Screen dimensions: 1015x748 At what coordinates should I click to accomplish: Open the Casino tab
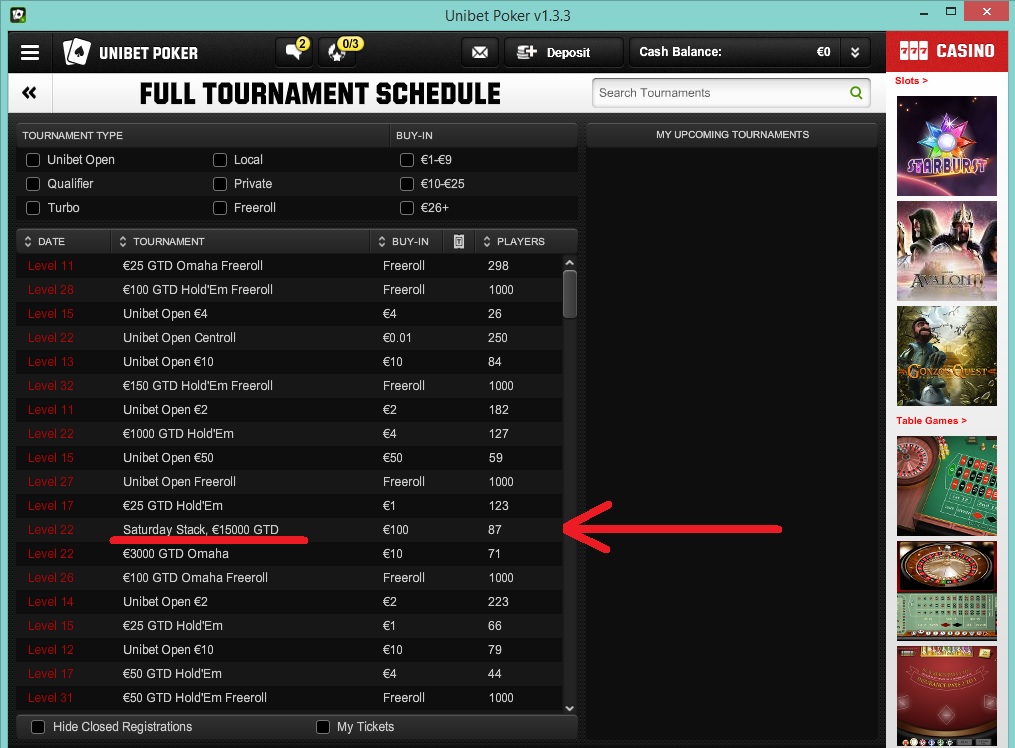point(947,51)
